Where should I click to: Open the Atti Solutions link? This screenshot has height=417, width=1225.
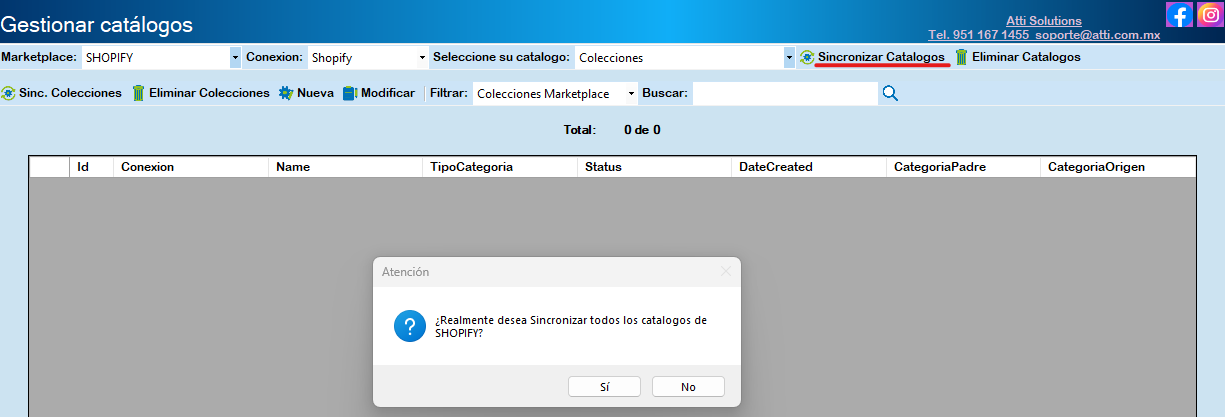point(1043,21)
